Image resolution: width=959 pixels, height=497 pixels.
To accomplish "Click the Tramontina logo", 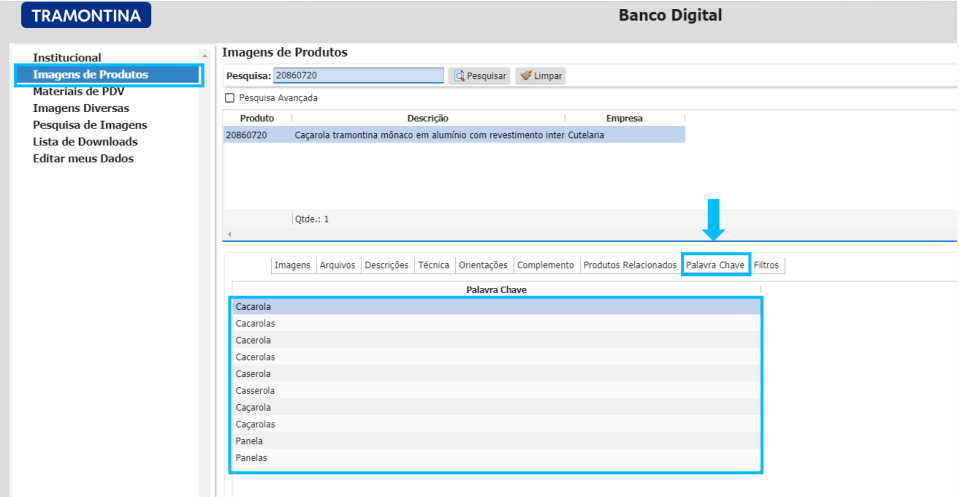I will 86,15.
